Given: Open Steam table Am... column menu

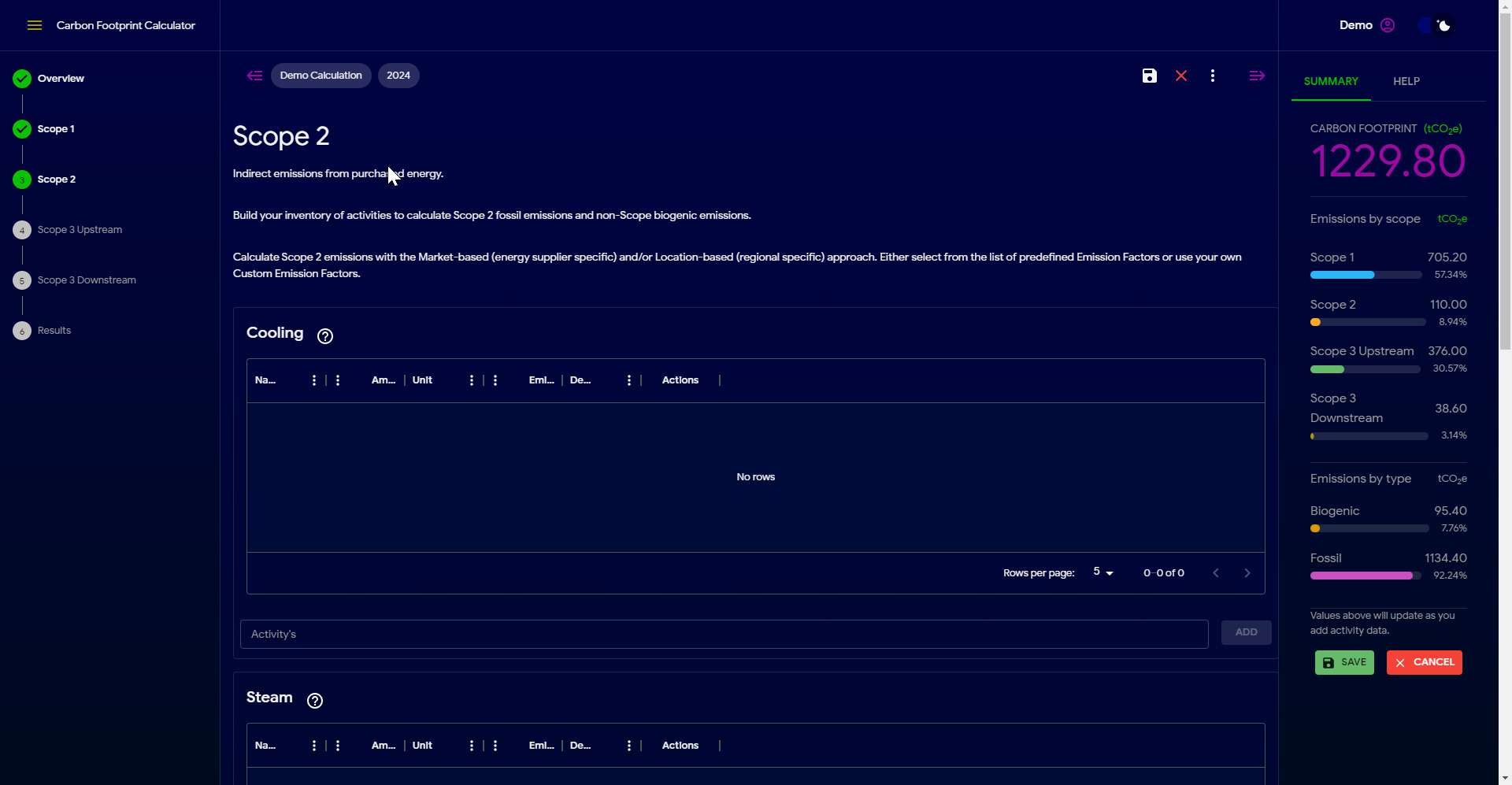Looking at the screenshot, I should 338,746.
